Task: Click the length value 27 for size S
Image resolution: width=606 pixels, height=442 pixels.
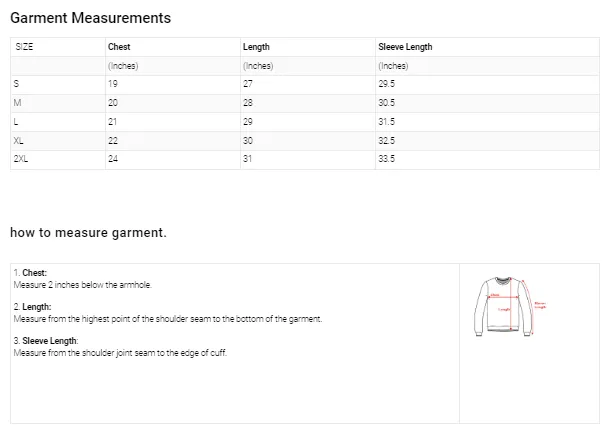Action: [x=248, y=84]
